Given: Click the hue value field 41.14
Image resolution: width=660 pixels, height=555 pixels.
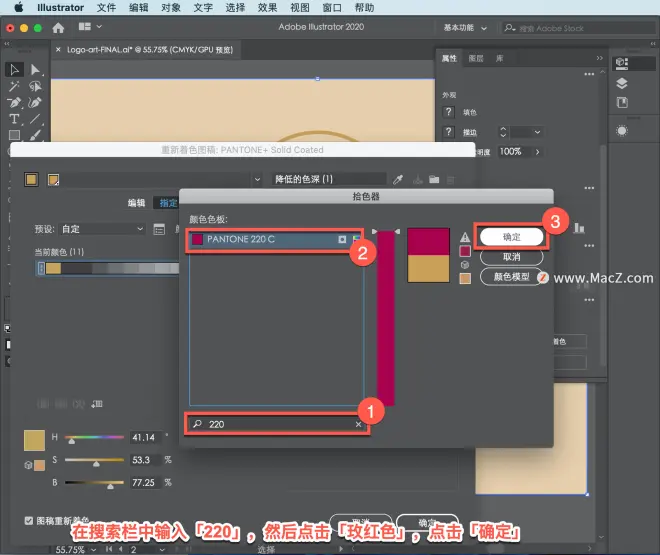Looking at the screenshot, I should 145,438.
